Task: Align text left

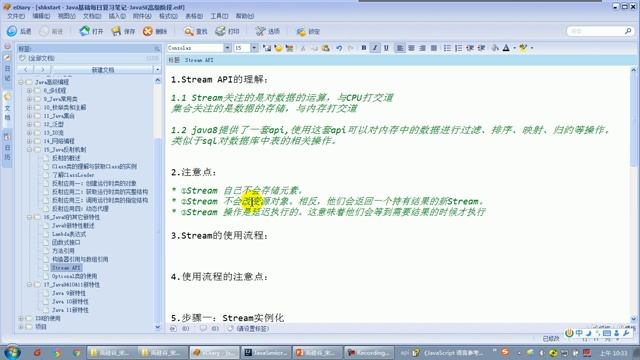Action: coord(400,48)
